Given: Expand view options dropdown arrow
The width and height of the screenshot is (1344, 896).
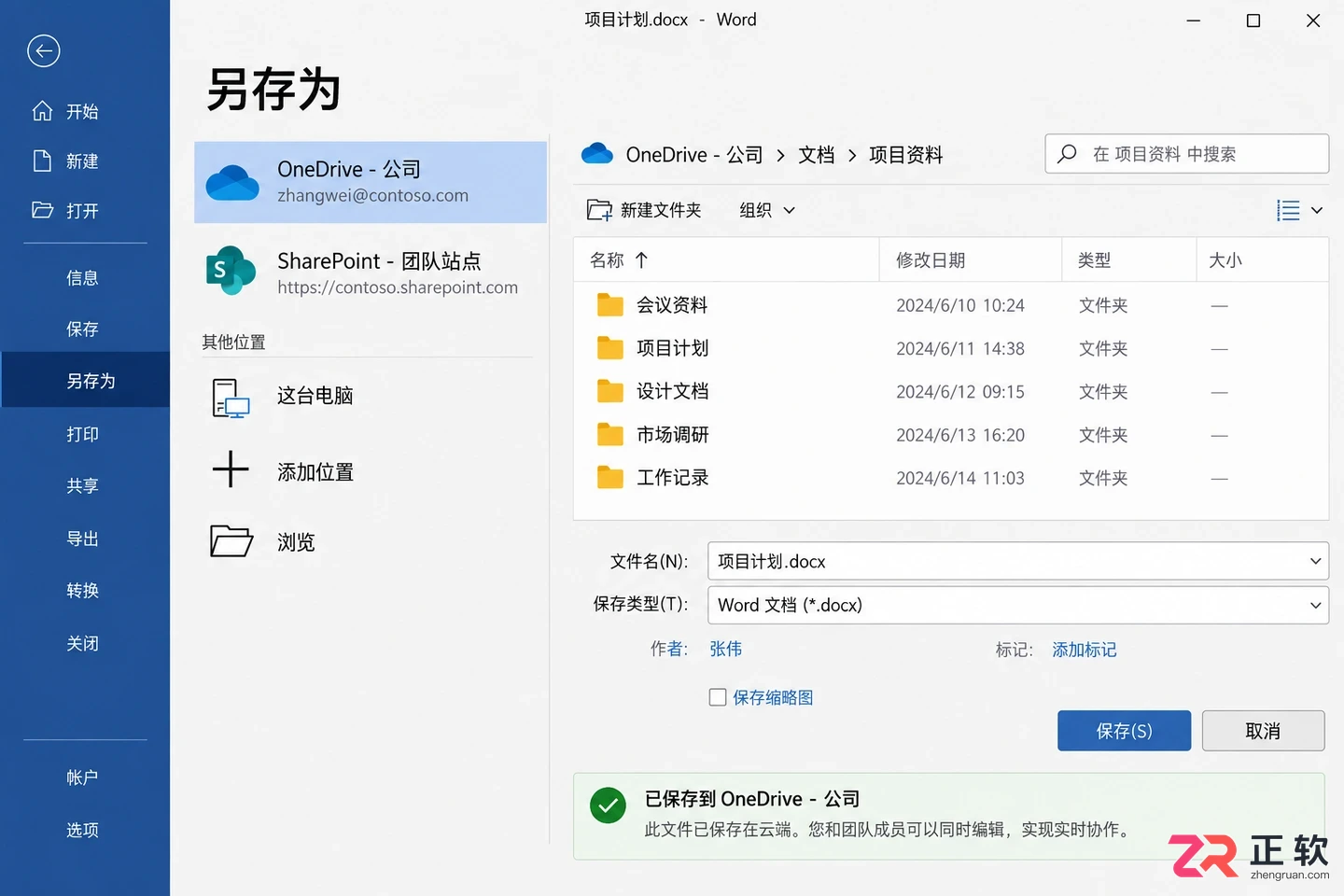Looking at the screenshot, I should point(1317,210).
